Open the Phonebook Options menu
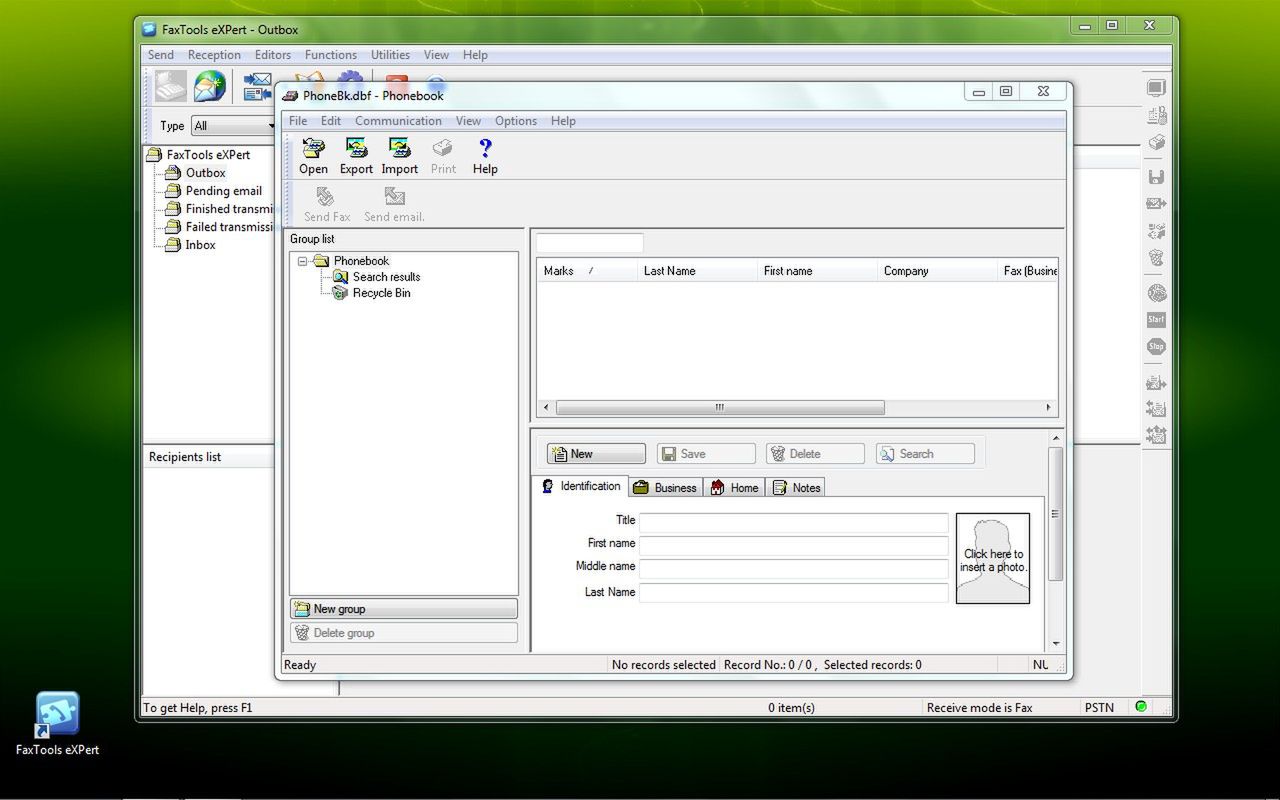The width and height of the screenshot is (1280, 800). point(516,121)
